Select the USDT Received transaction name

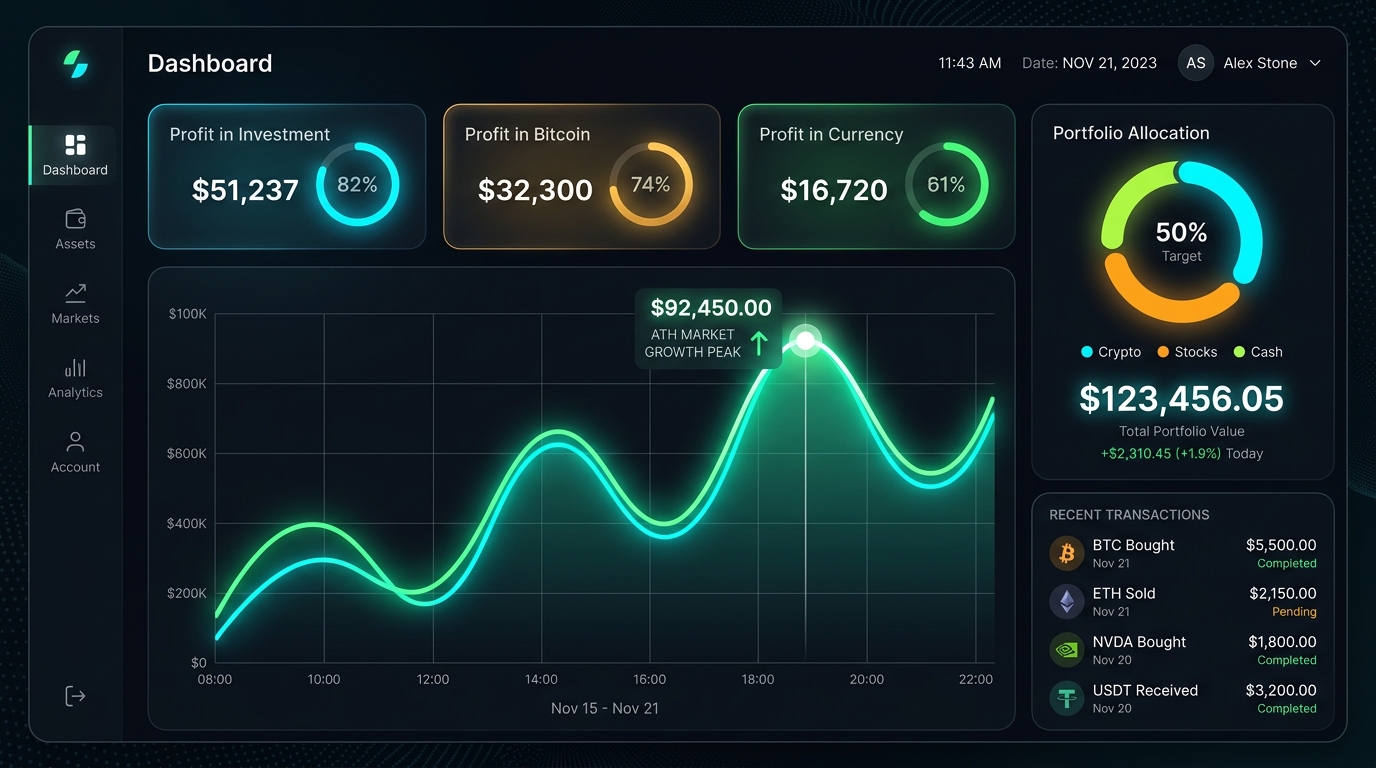(1146, 691)
